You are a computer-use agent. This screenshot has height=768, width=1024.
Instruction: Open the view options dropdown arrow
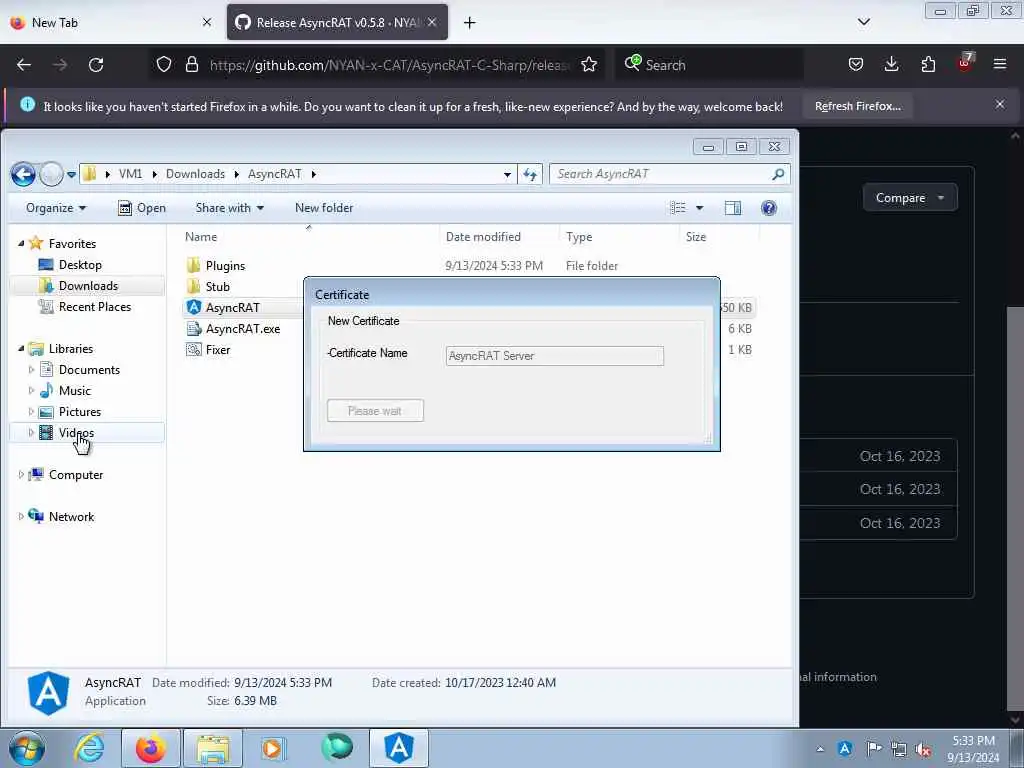(699, 208)
